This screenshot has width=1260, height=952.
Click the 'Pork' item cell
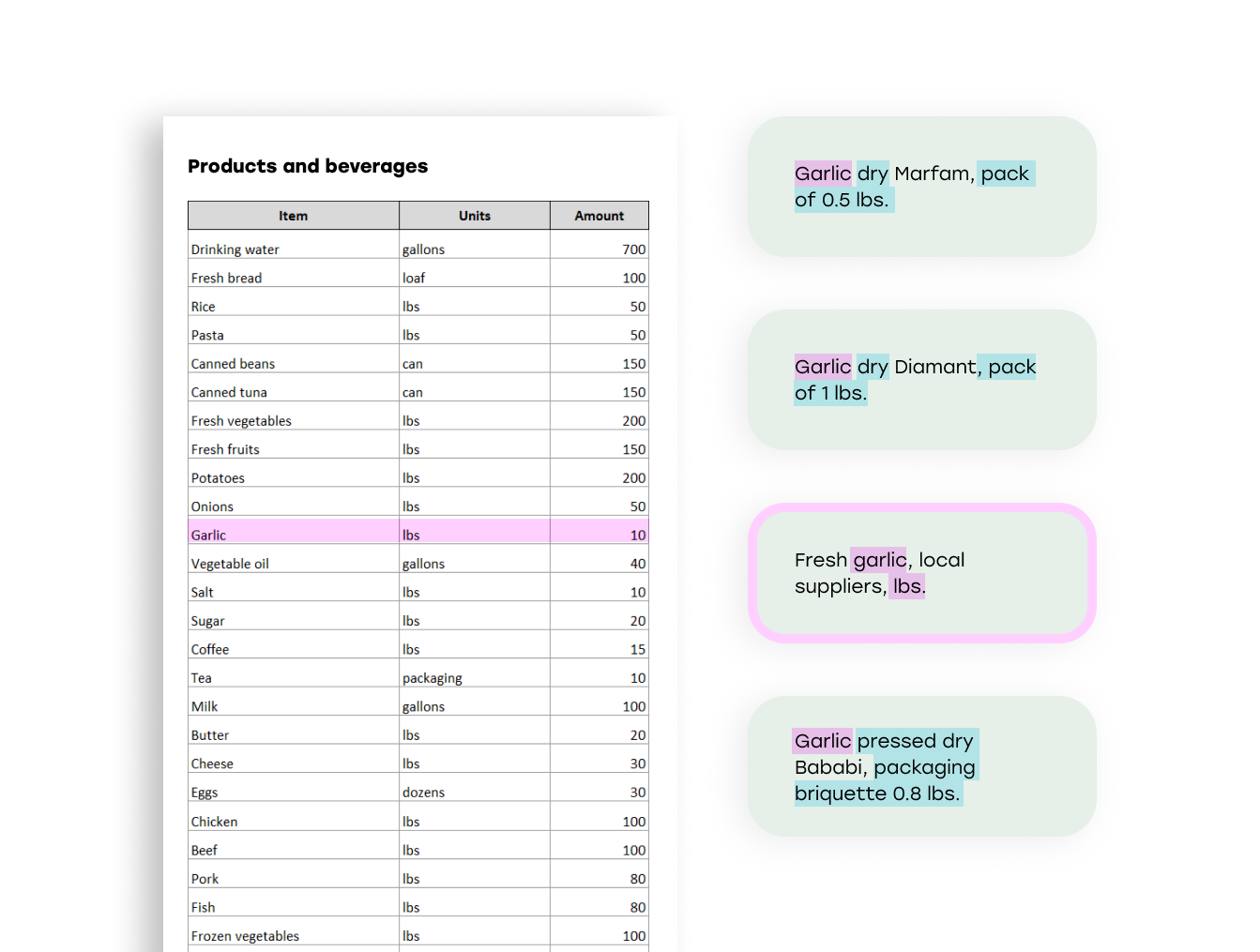[x=294, y=875]
